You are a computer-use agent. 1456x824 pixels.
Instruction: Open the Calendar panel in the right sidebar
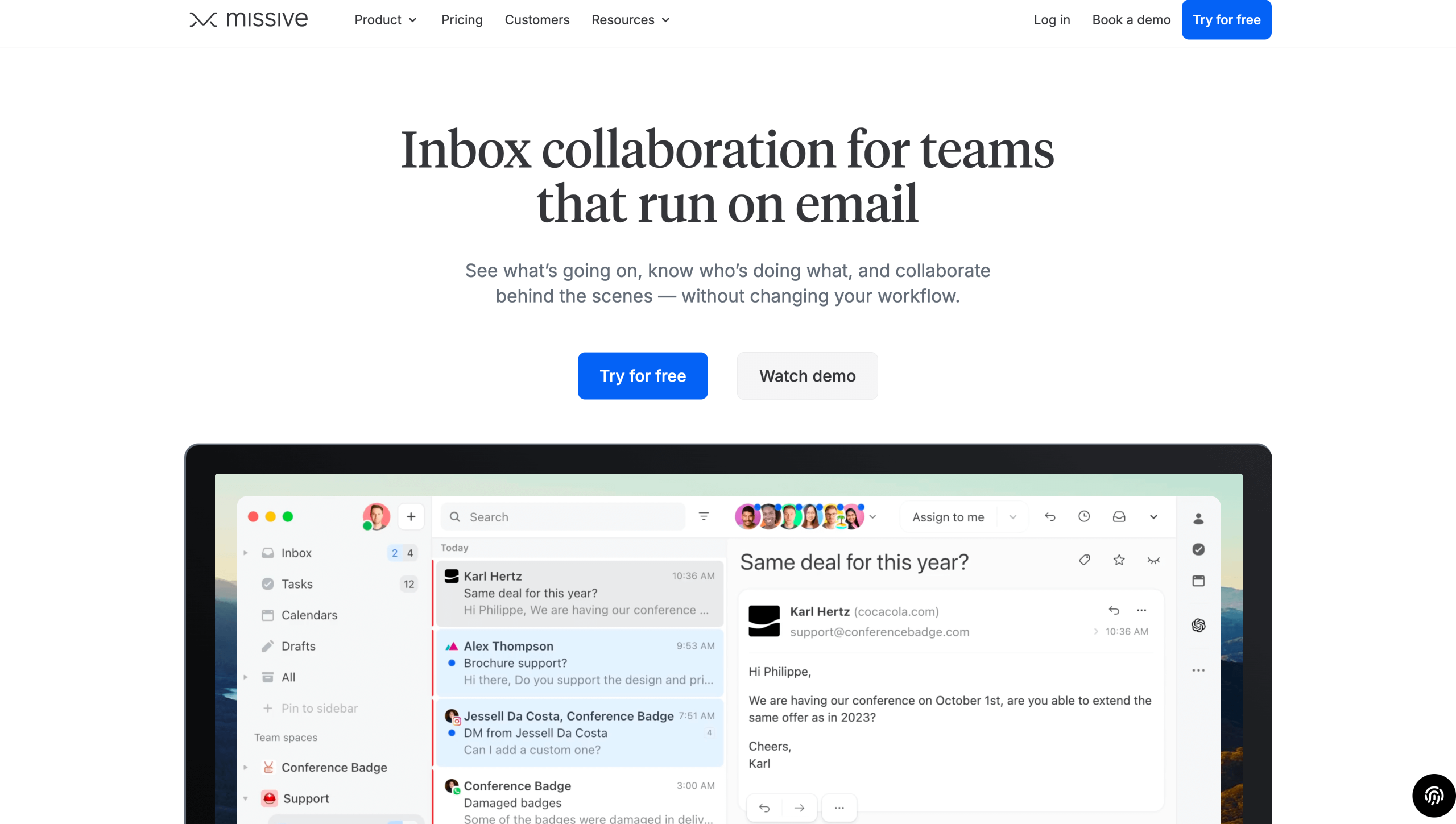[1198, 581]
